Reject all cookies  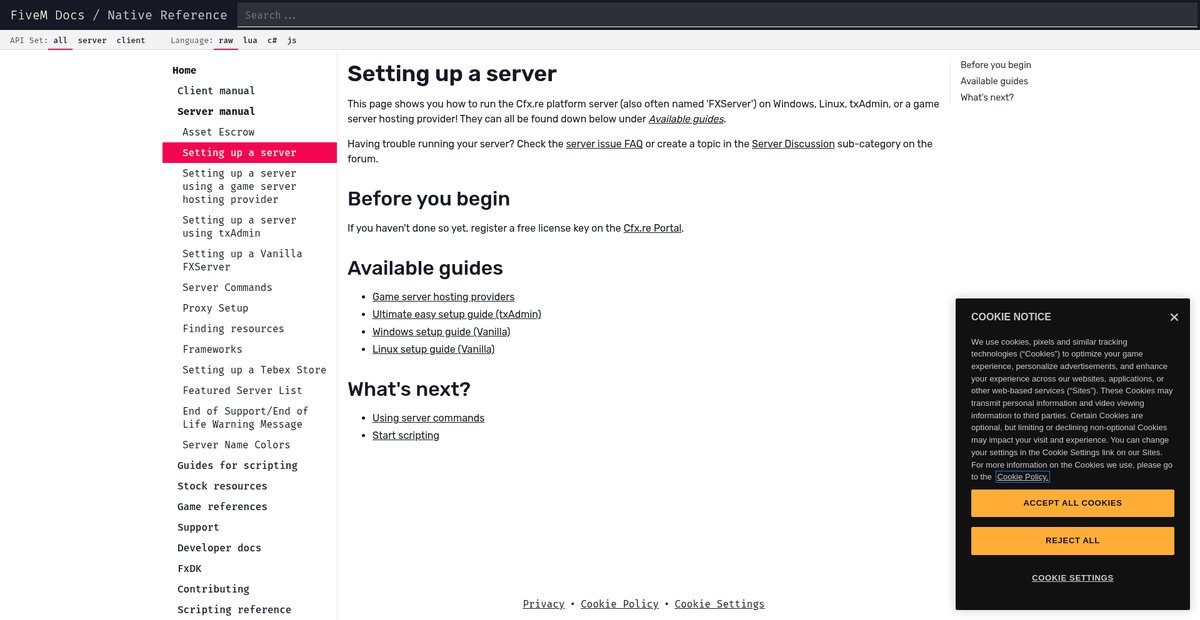(1072, 541)
